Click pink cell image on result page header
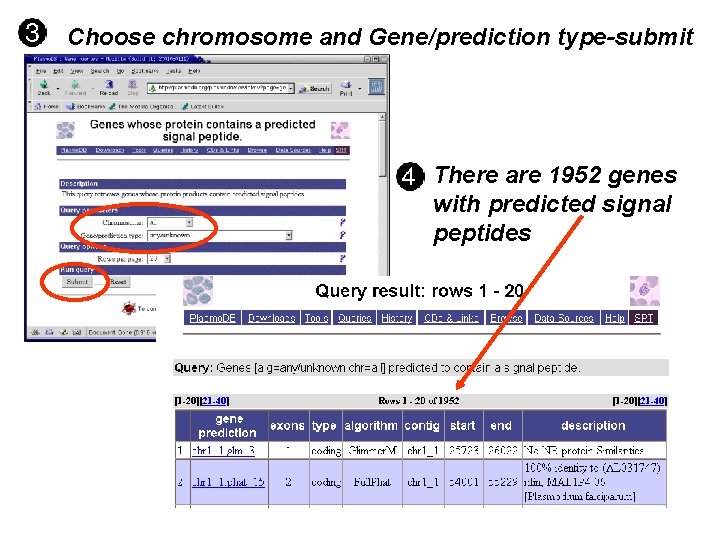The image size is (720, 540). click(x=645, y=291)
